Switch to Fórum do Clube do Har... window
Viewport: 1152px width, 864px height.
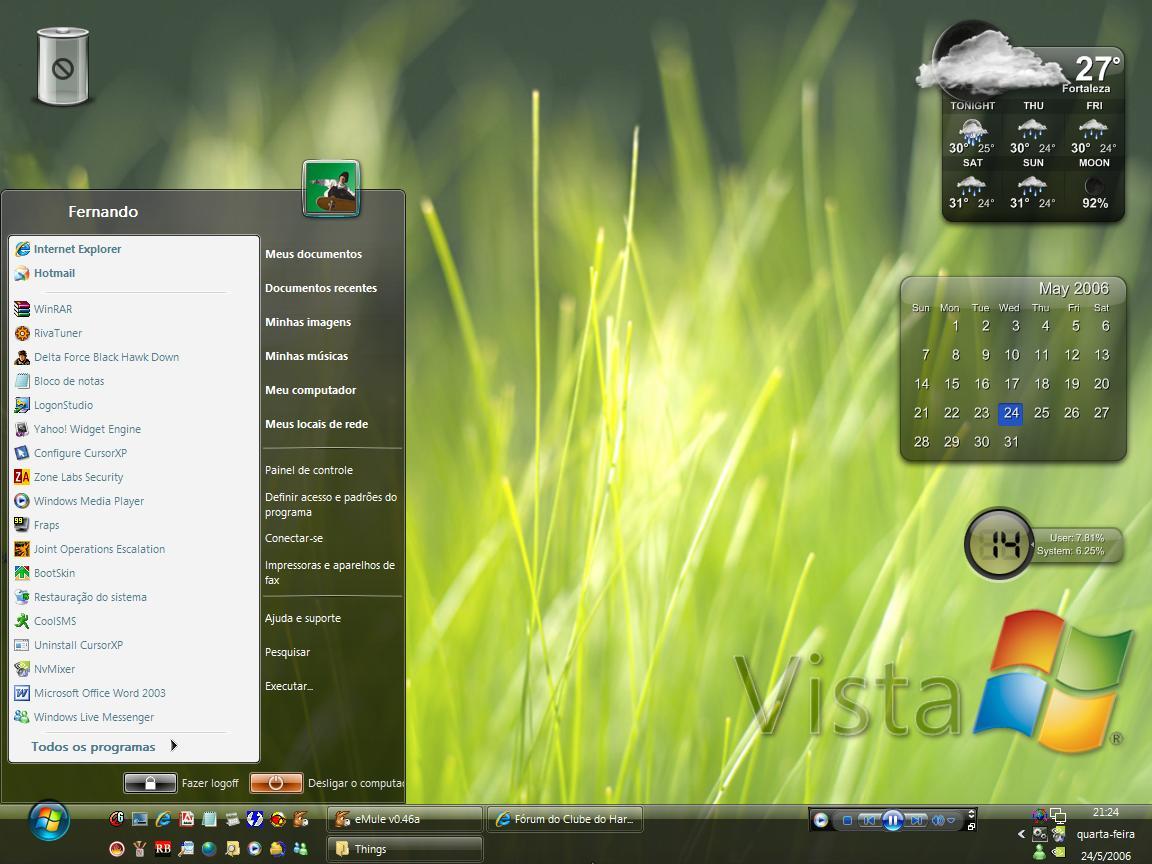point(564,818)
